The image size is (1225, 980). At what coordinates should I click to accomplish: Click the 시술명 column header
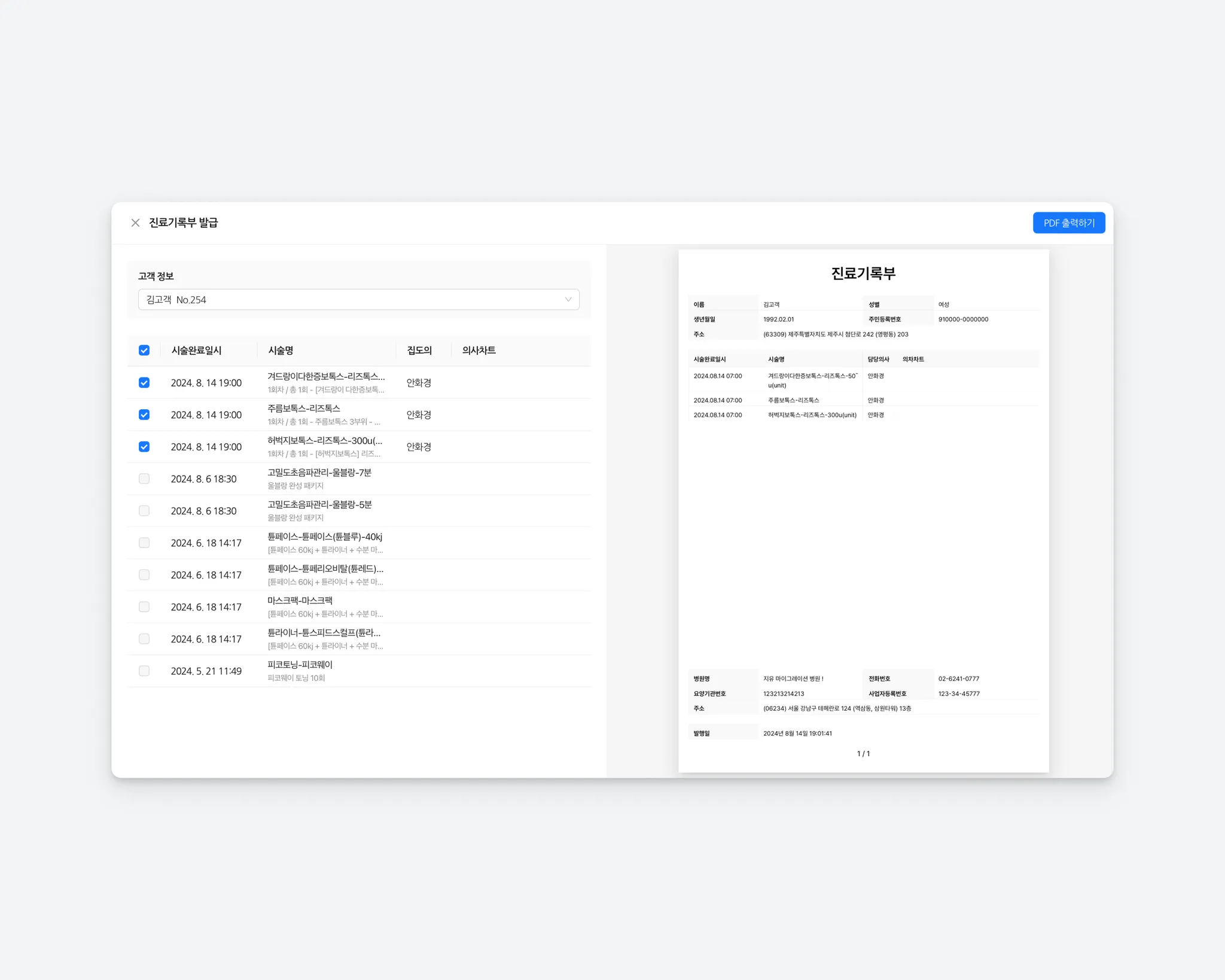pyautogui.click(x=281, y=351)
